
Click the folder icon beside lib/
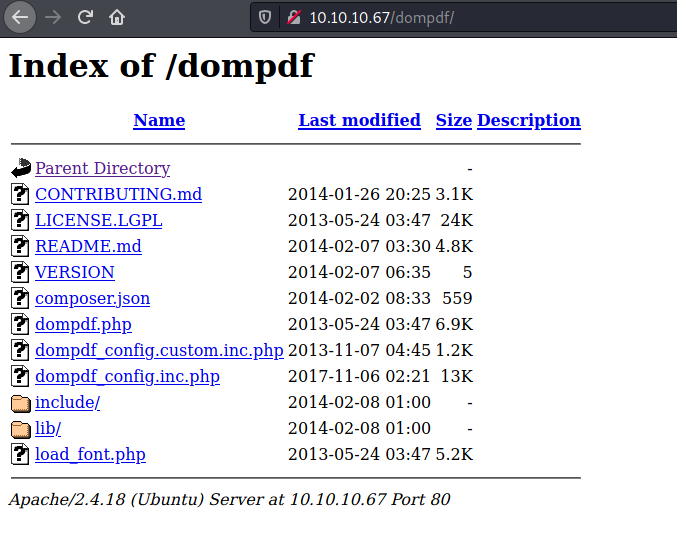point(21,429)
